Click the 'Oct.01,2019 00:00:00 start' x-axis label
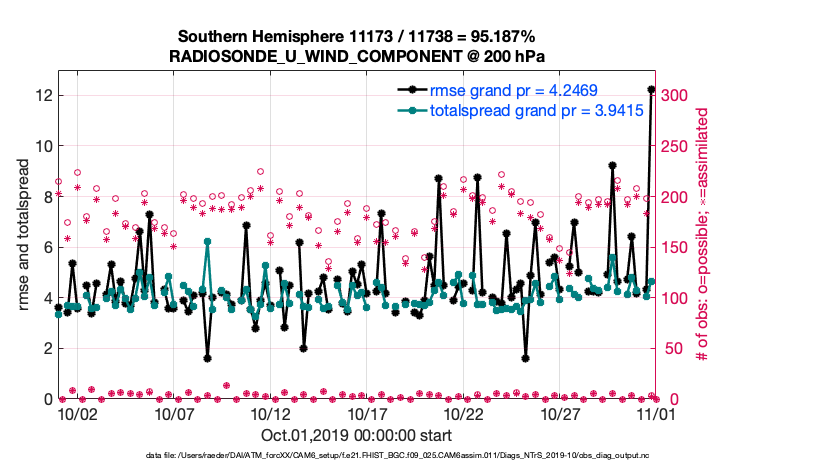 click(355, 436)
